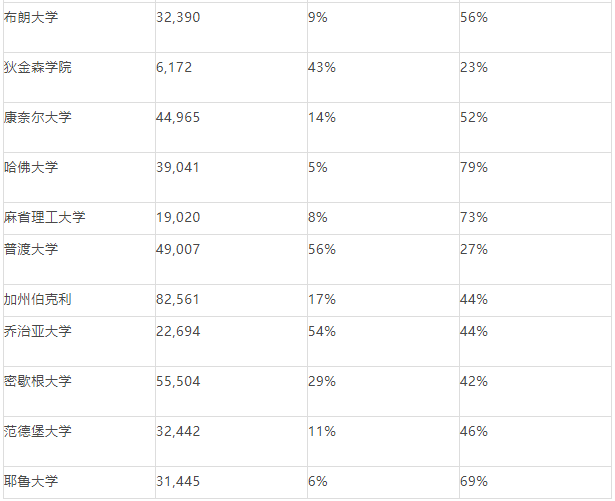Select the value 82,561 cell

coord(179,299)
